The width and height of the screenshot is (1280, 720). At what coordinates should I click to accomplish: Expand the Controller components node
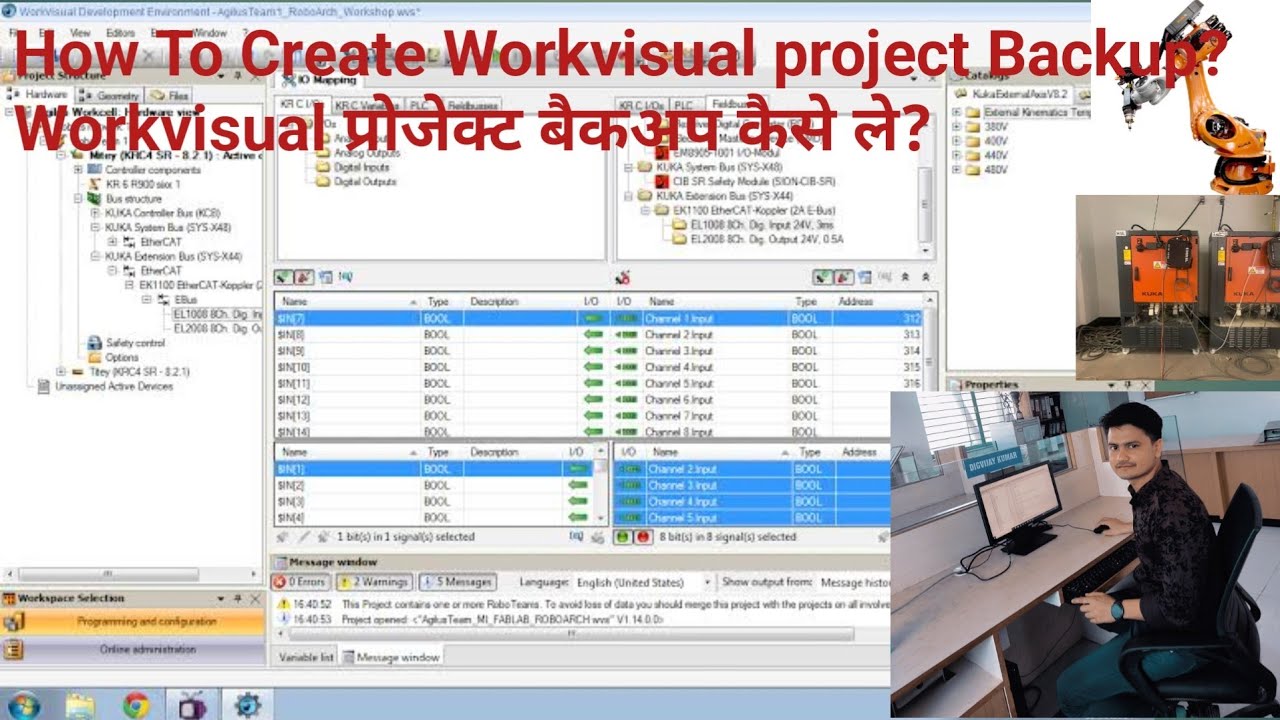(80, 169)
